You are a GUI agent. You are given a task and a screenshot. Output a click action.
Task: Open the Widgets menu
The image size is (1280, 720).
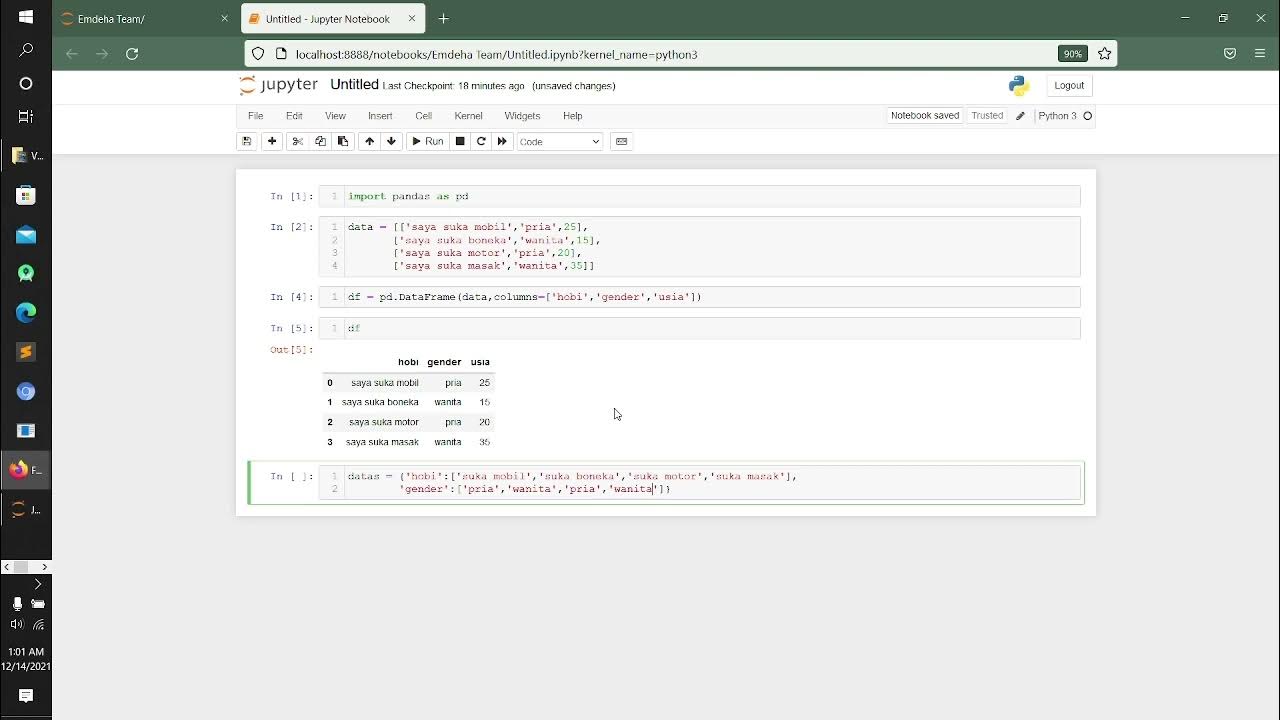[522, 116]
